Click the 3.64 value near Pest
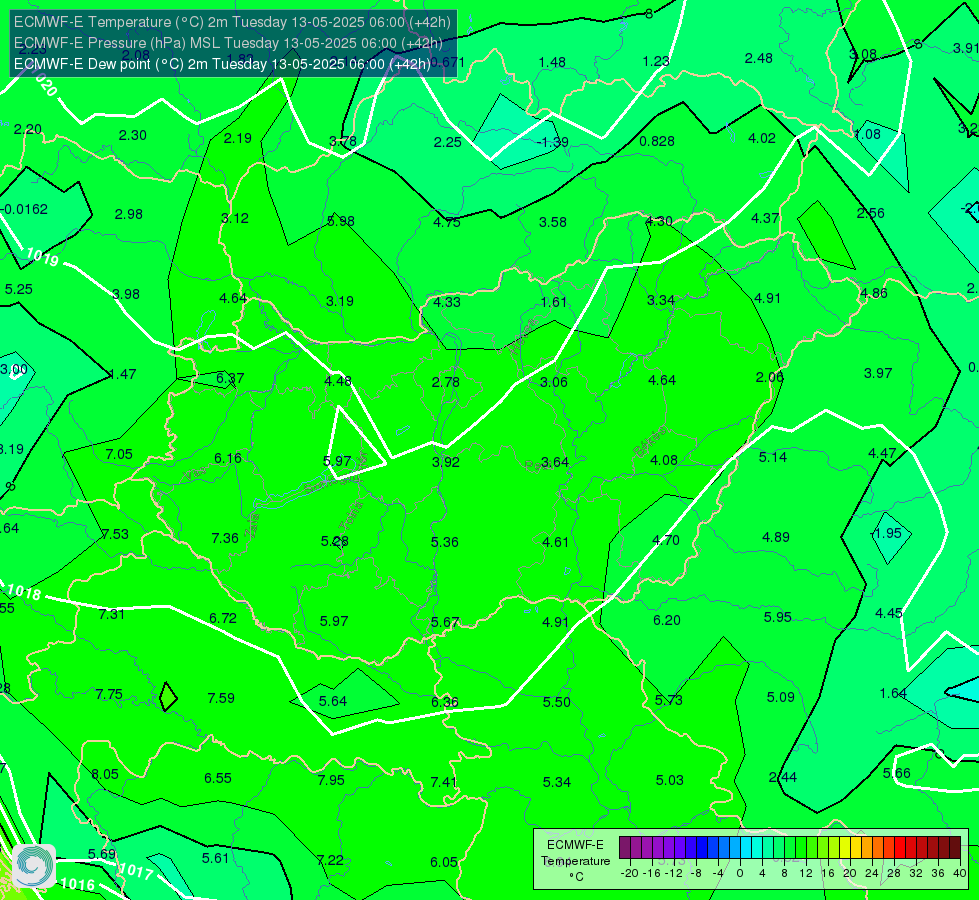 [555, 462]
